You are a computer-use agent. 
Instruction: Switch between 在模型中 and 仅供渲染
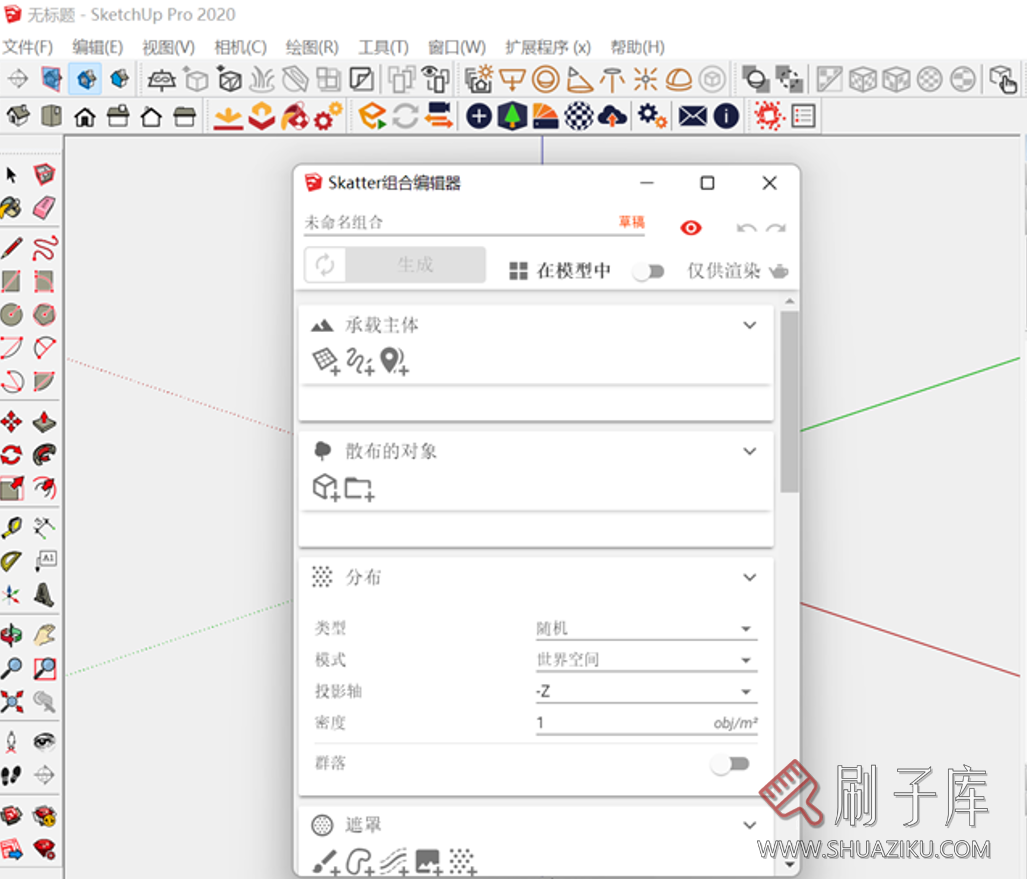tap(648, 270)
